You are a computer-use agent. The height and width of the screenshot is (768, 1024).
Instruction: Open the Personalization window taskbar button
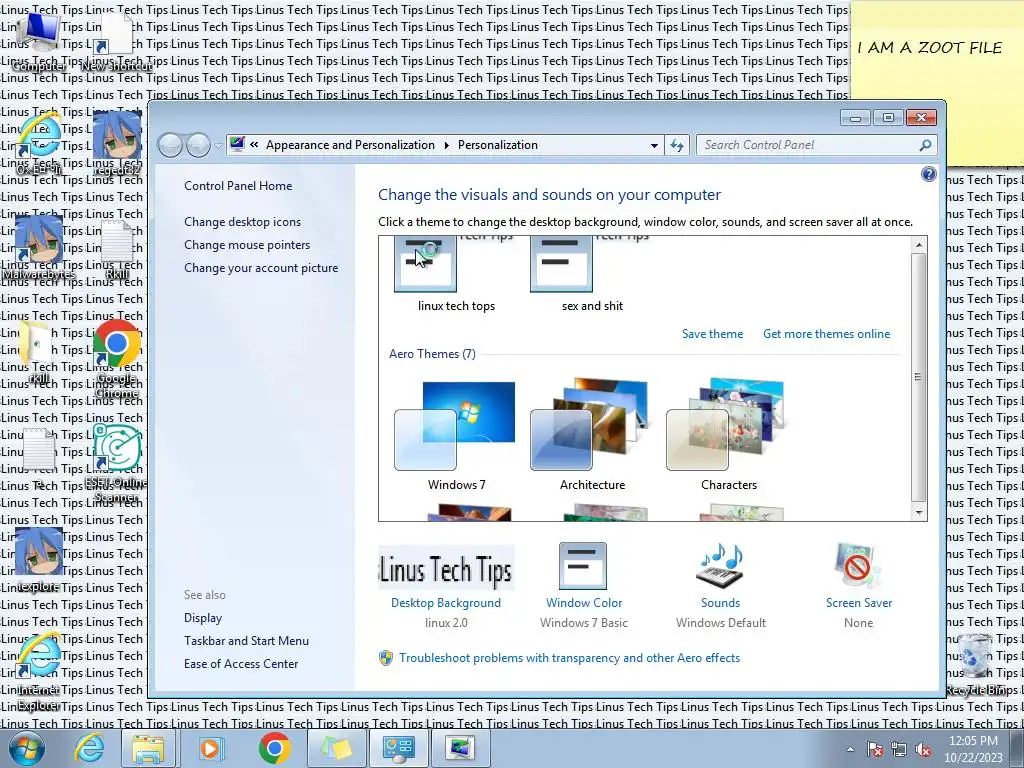(x=460, y=748)
